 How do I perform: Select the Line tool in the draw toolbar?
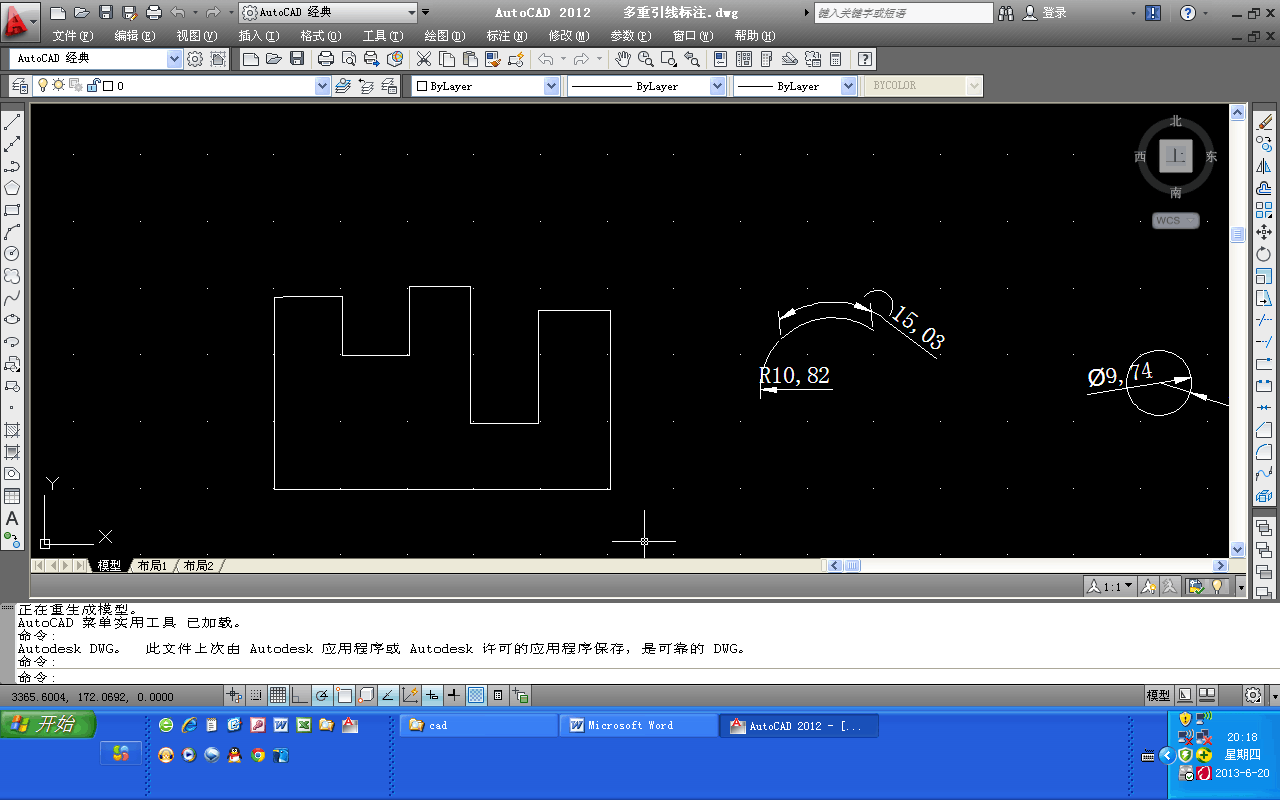click(x=12, y=123)
